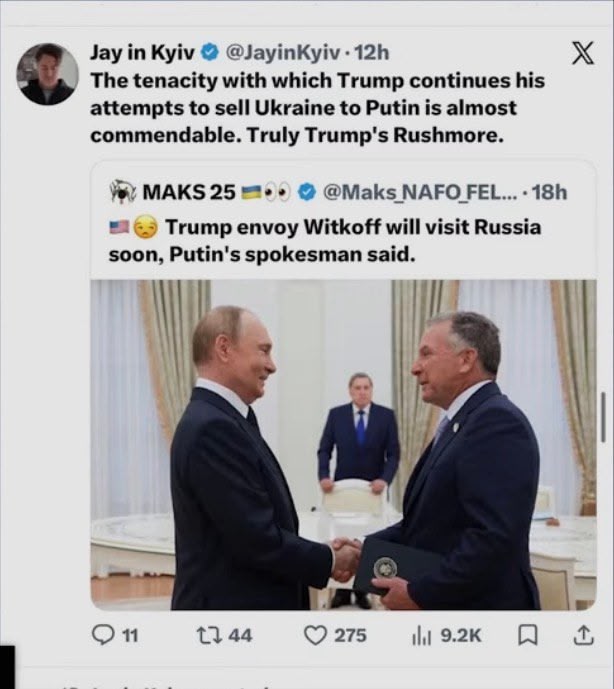Open the share upload icon

[x=584, y=635]
